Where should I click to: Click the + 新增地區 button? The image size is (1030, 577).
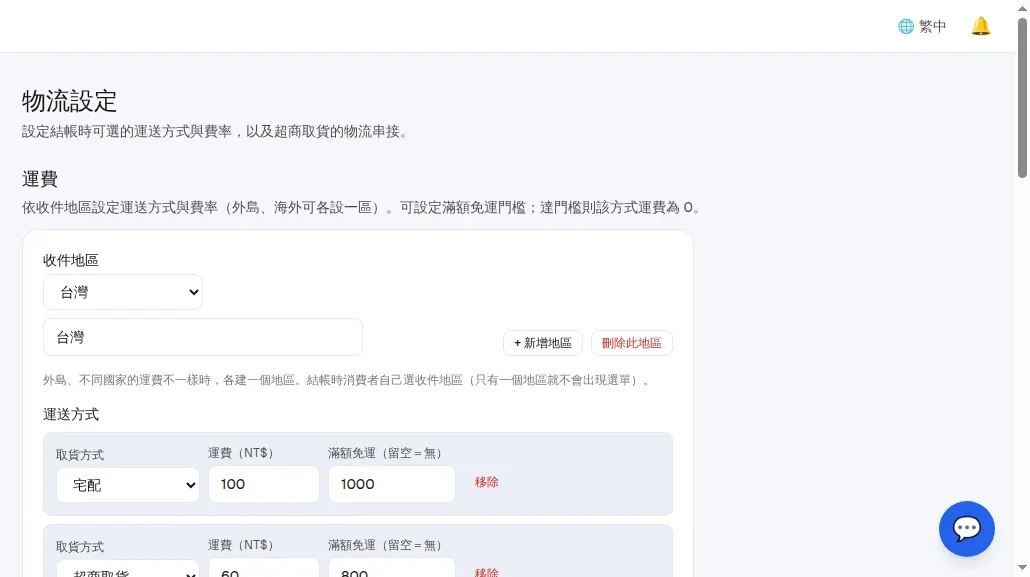543,343
